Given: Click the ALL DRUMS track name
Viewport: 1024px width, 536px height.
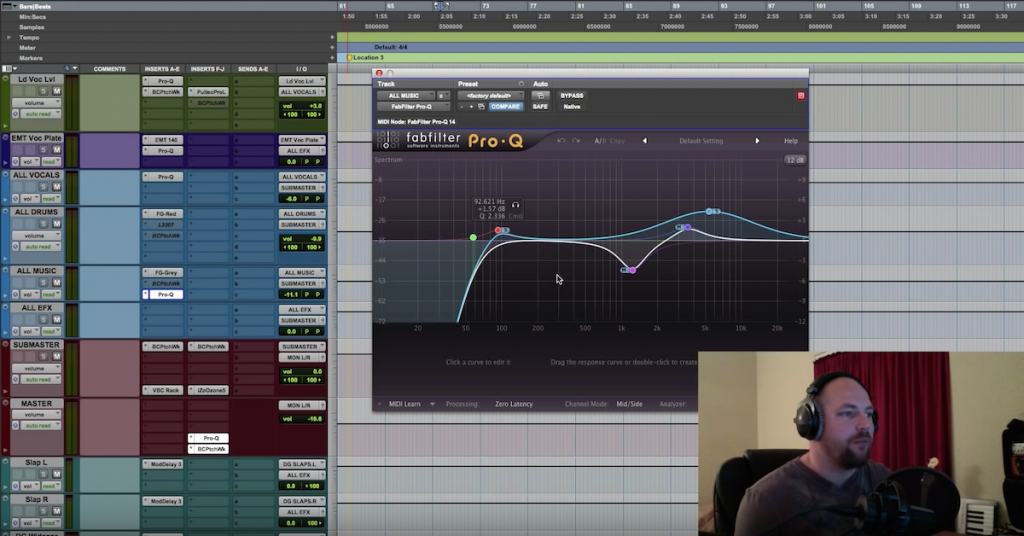Looking at the screenshot, I should (x=37, y=212).
